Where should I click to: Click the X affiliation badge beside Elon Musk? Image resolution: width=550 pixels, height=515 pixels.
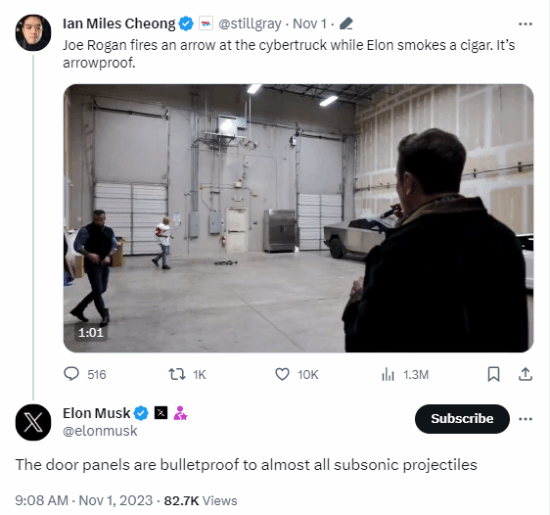coord(161,413)
